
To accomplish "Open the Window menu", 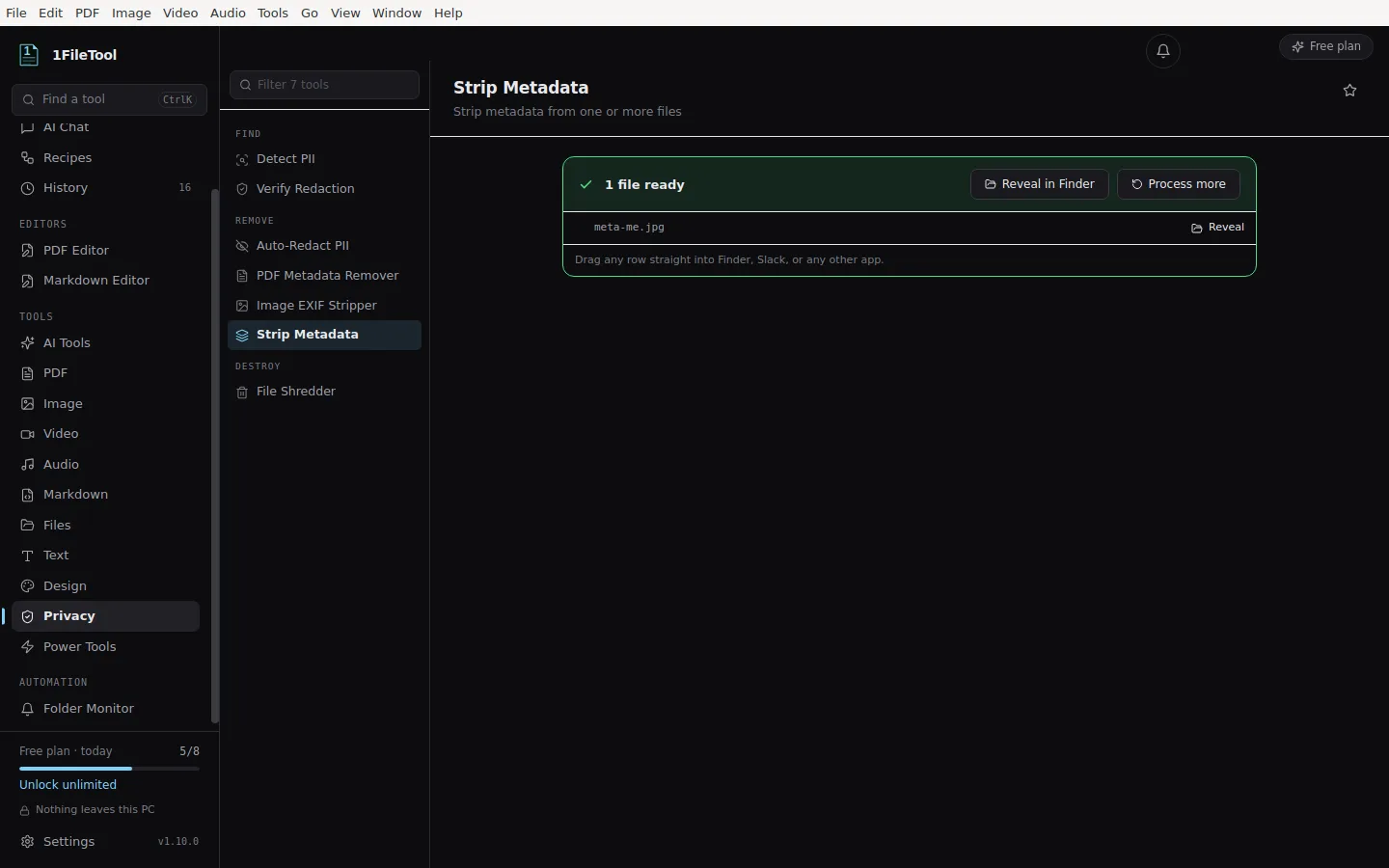I will tap(397, 13).
